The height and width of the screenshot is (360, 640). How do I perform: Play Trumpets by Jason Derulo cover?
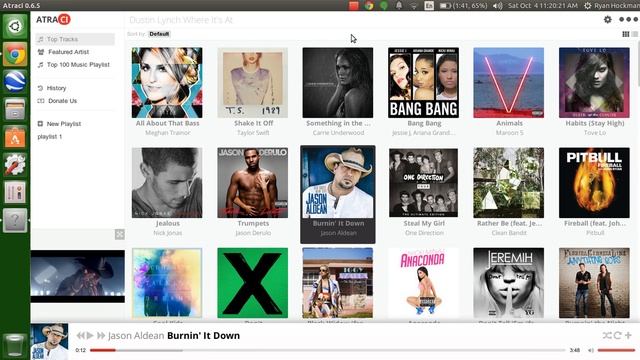pyautogui.click(x=253, y=183)
